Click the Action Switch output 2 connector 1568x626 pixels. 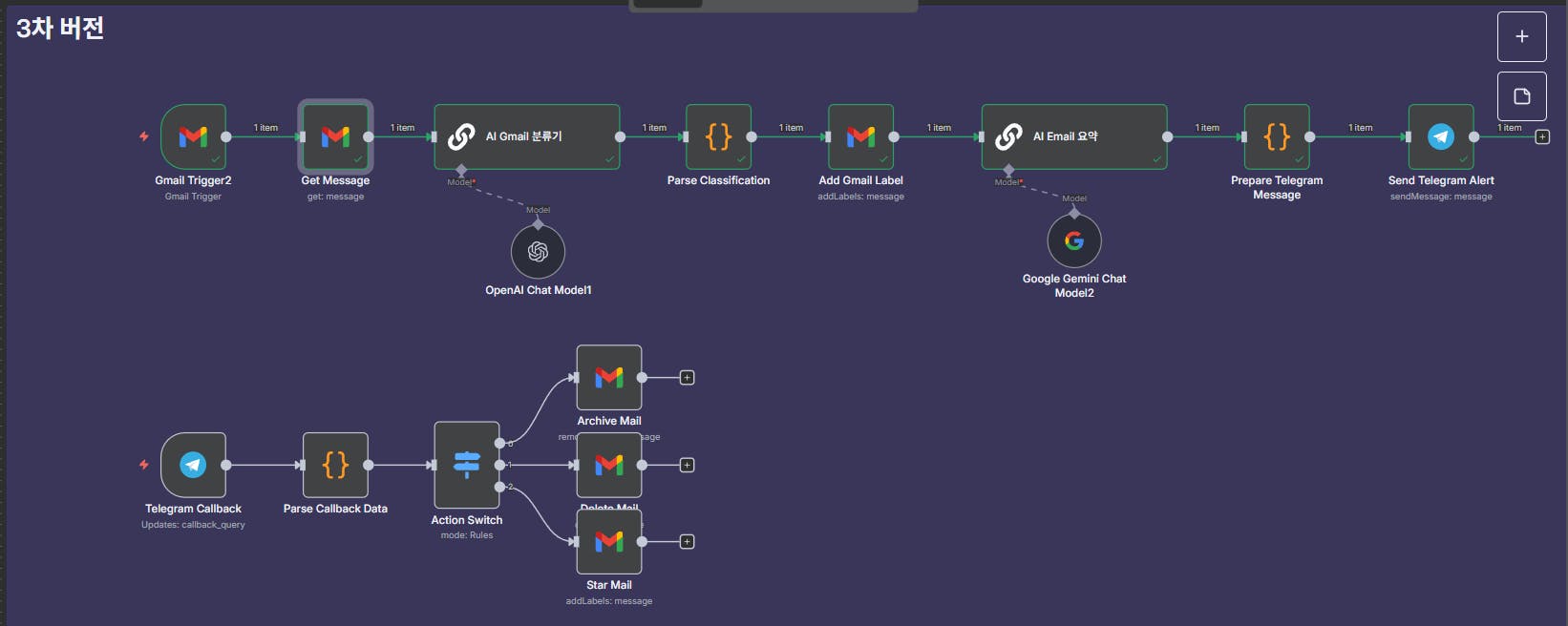(x=499, y=487)
